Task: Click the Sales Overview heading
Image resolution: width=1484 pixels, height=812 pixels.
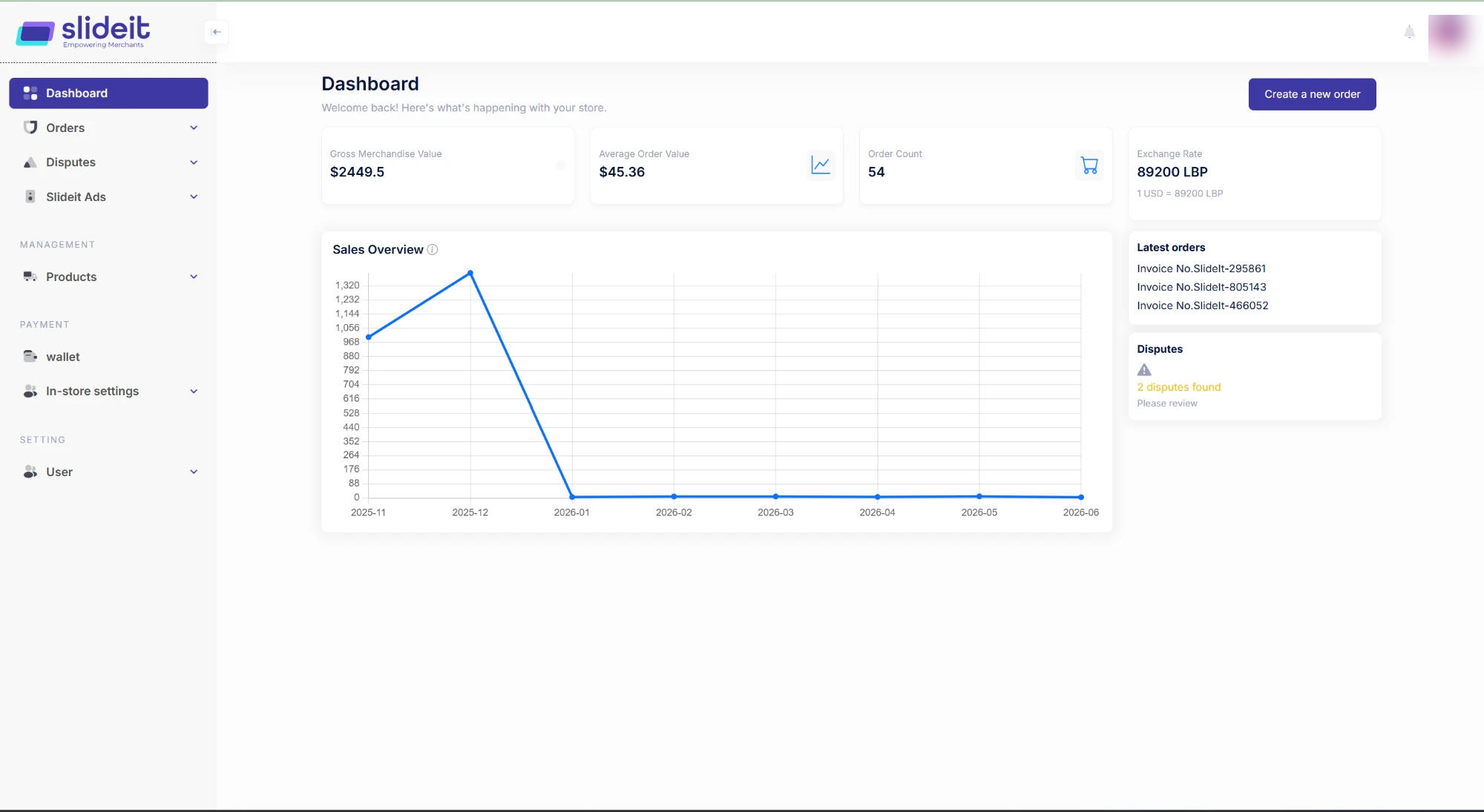Action: point(378,250)
